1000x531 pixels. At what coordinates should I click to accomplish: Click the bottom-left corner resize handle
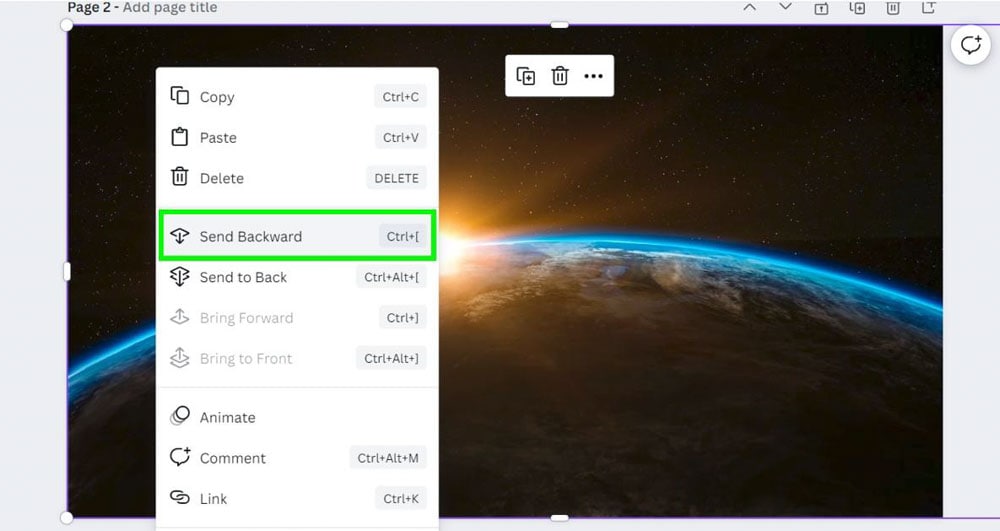tap(66, 518)
